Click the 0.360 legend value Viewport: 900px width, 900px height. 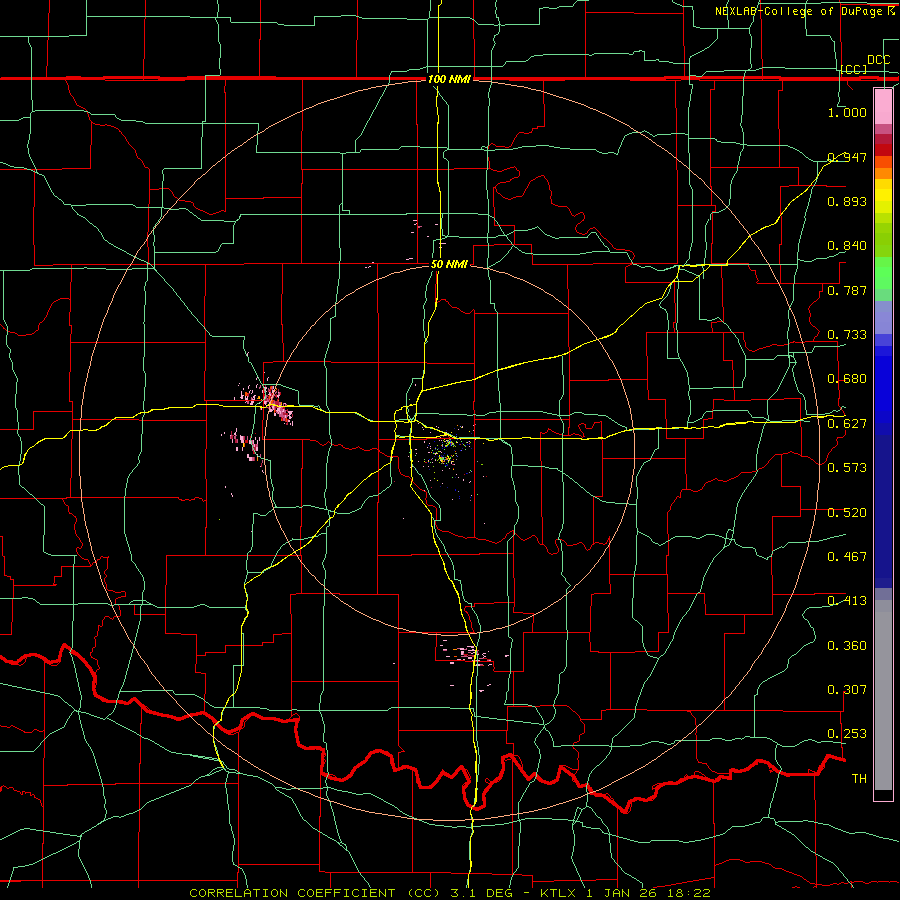(x=847, y=646)
